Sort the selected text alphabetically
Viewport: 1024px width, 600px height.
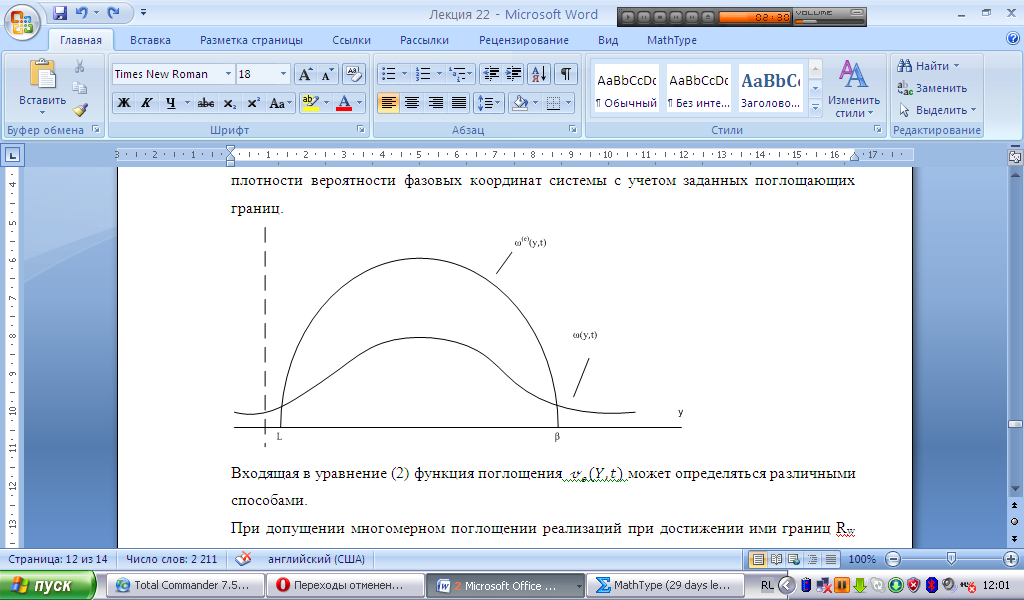(539, 74)
